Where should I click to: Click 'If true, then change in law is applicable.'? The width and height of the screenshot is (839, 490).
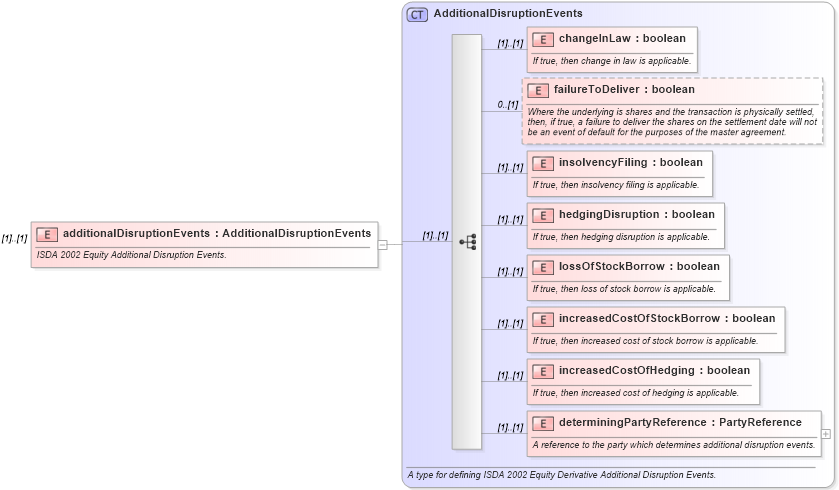612,61
